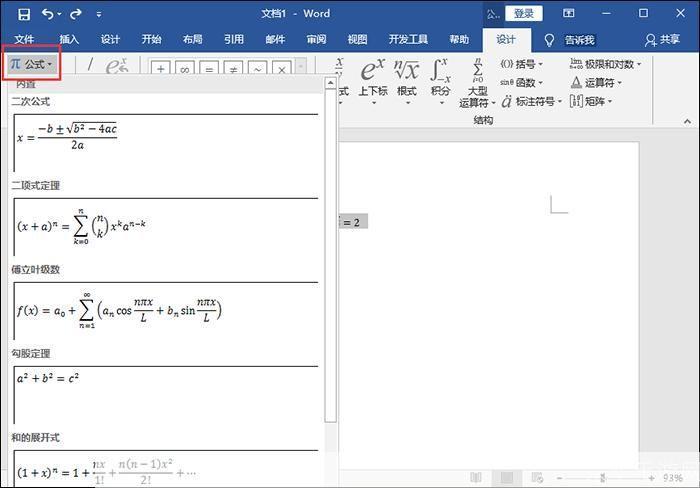Insert the 二次公式 quadratic formula
700x488 pixels.
coord(166,143)
